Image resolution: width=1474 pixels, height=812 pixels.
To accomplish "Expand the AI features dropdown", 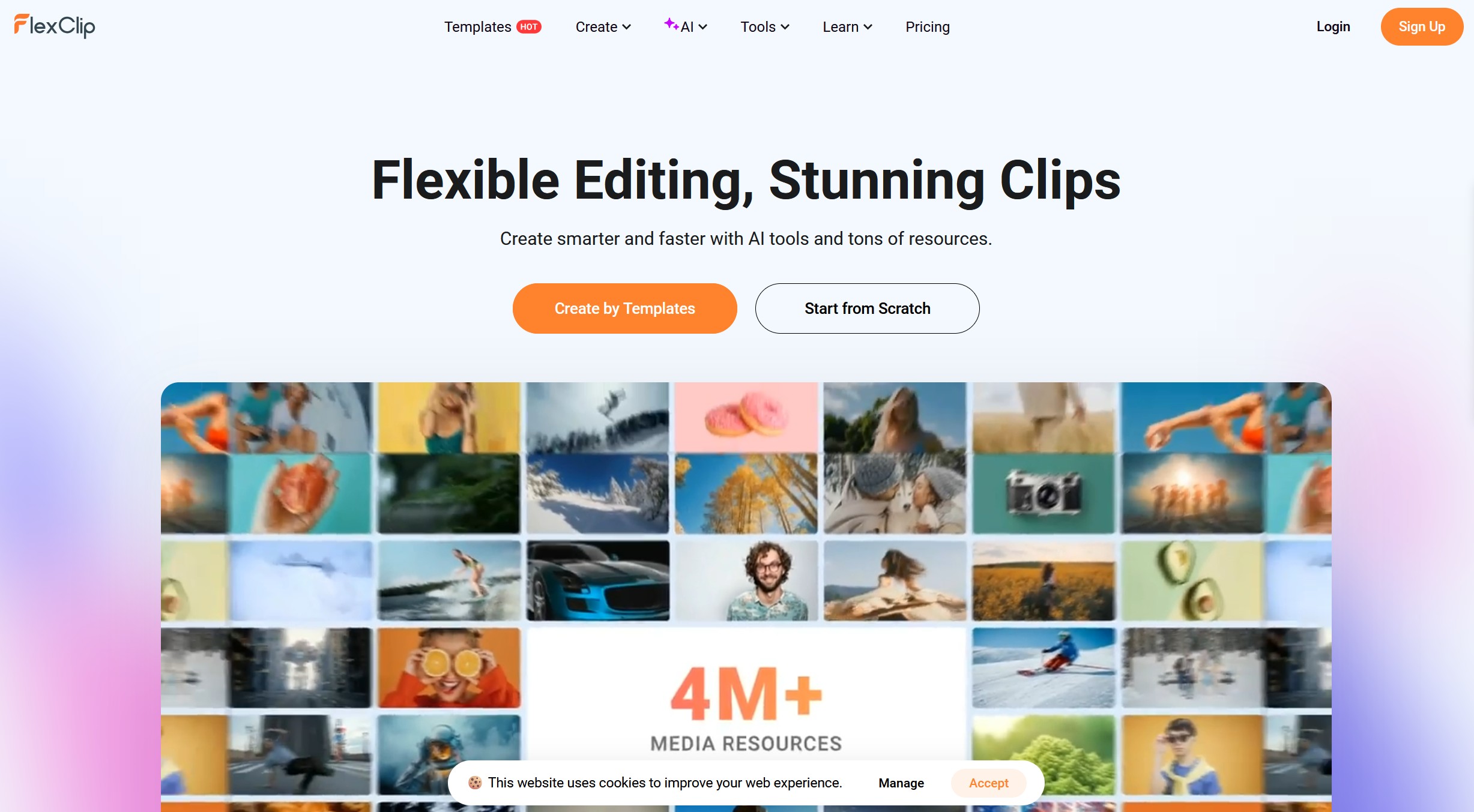I will 686,27.
